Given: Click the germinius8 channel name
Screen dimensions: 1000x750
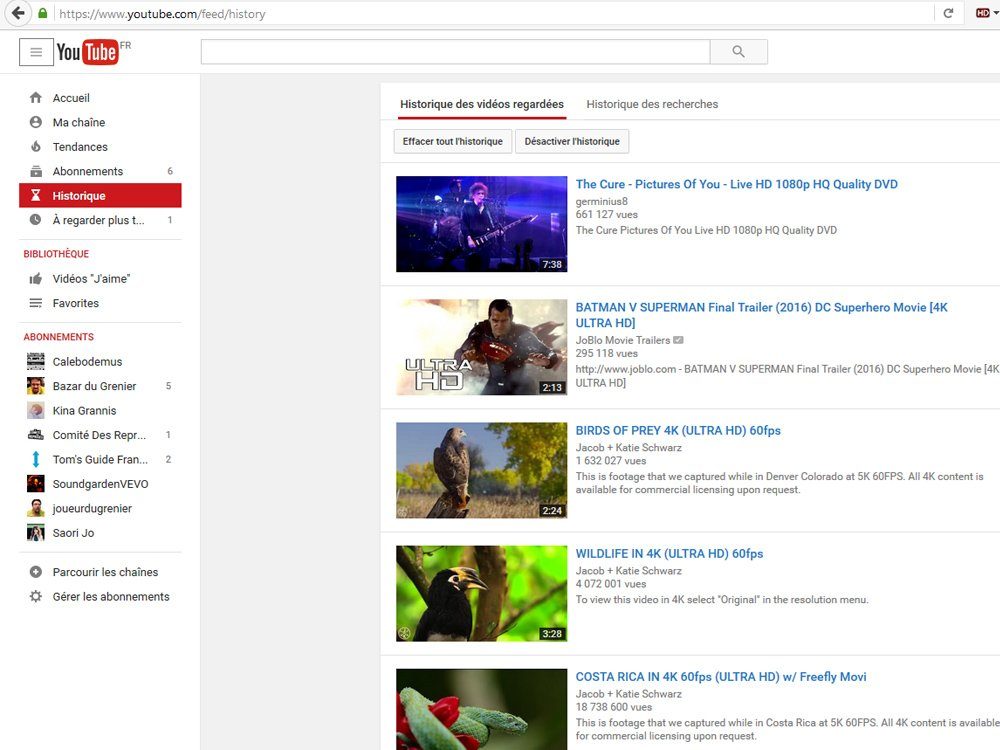Looking at the screenshot, I should click(x=601, y=202).
